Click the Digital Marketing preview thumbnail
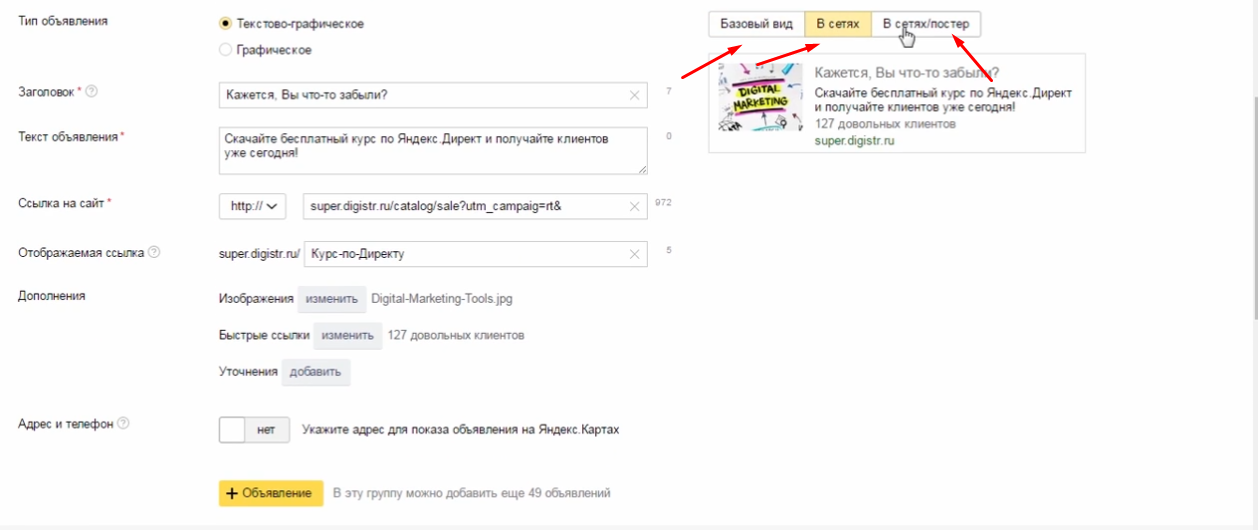Screen dimensions: 1258x530 [x=760, y=97]
